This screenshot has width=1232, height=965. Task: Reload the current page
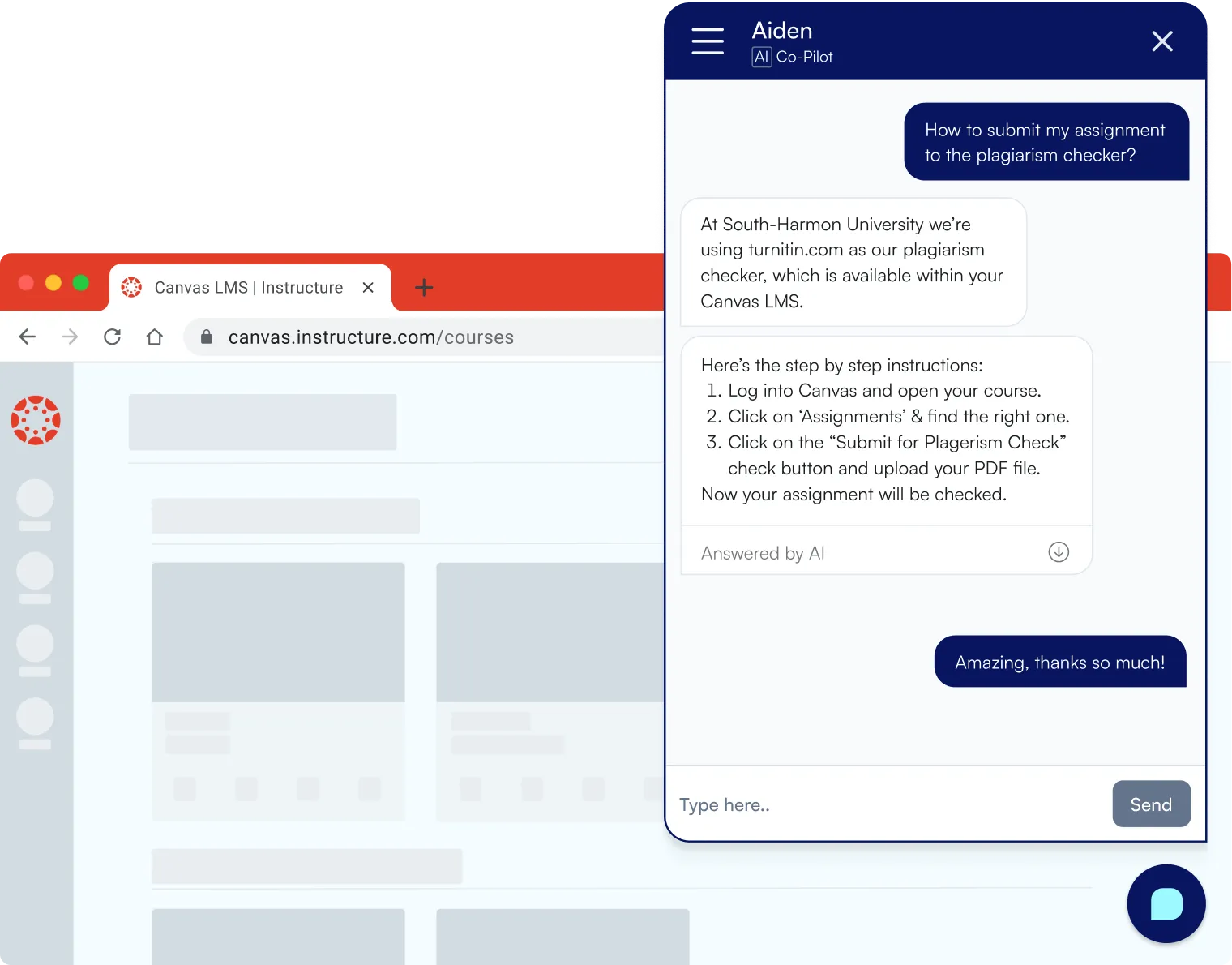(x=112, y=337)
